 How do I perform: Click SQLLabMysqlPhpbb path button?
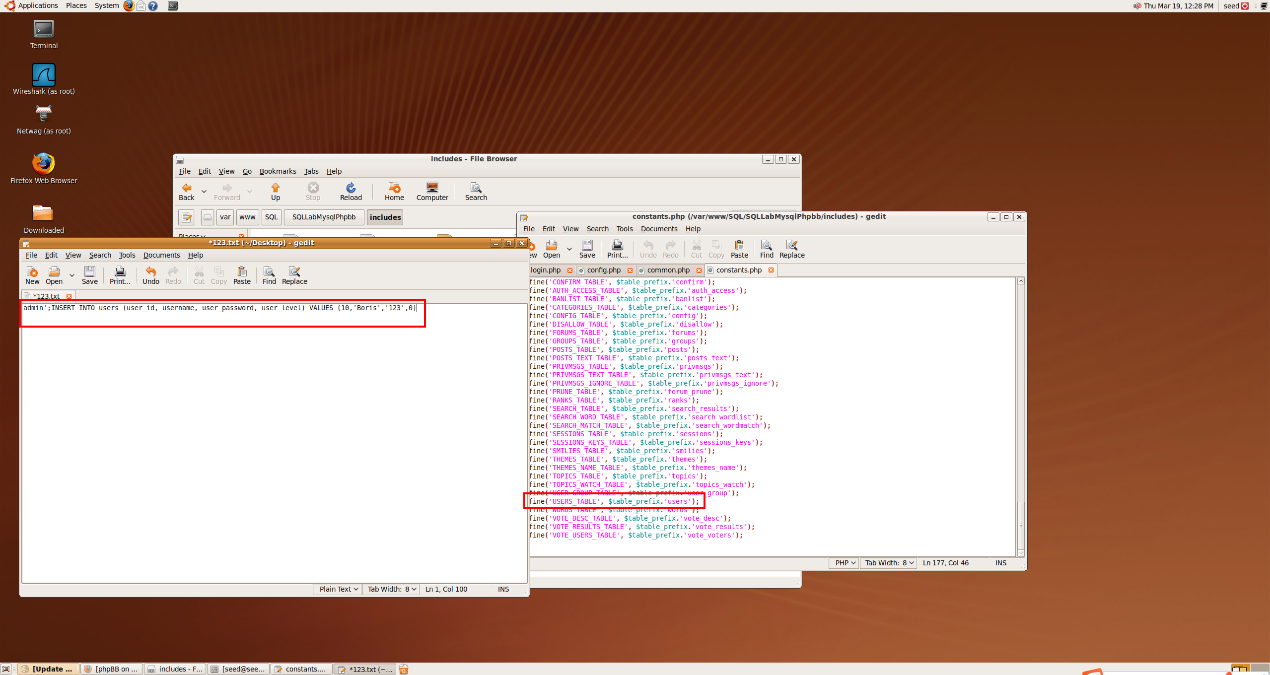tap(323, 217)
